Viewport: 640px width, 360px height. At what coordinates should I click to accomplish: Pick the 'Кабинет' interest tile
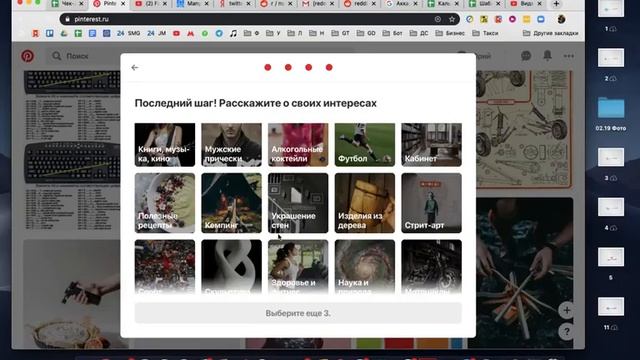pos(431,145)
